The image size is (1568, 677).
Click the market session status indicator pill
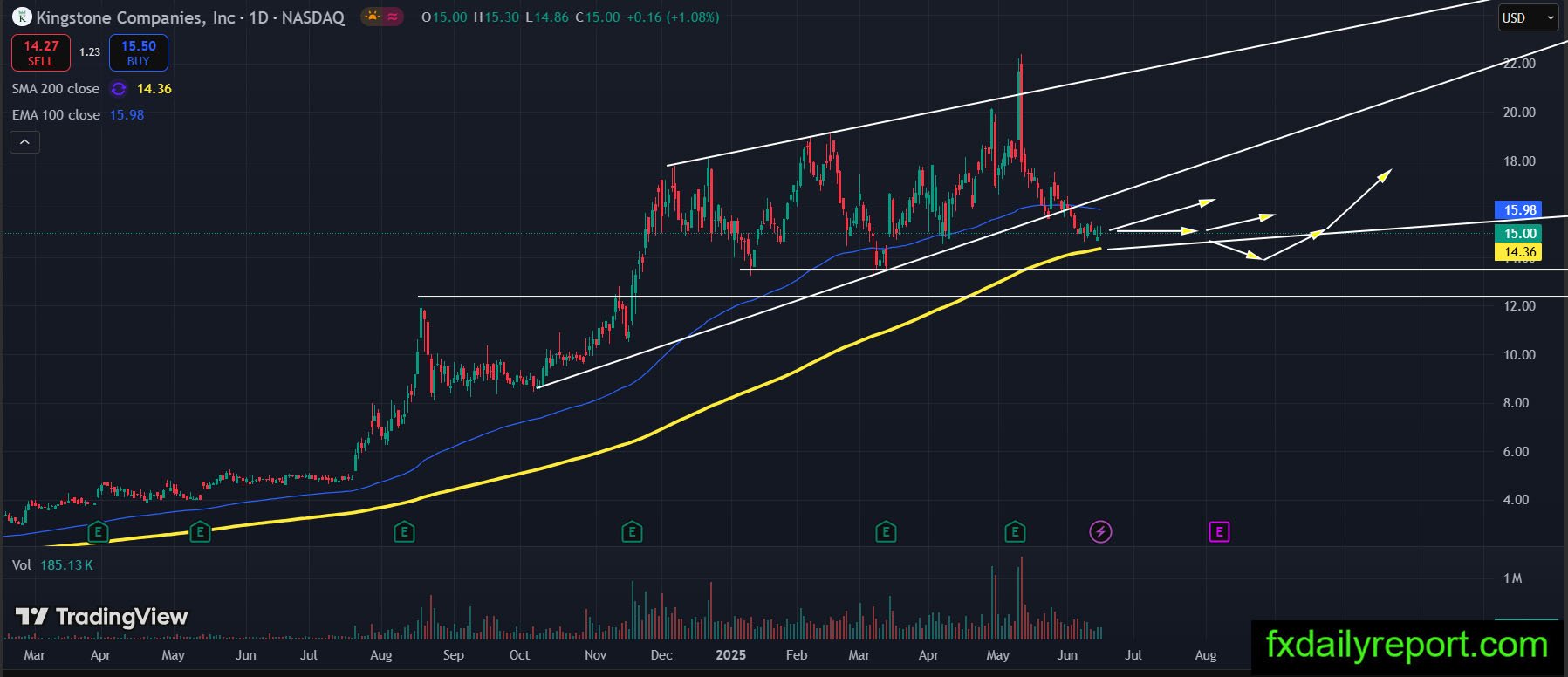381,17
